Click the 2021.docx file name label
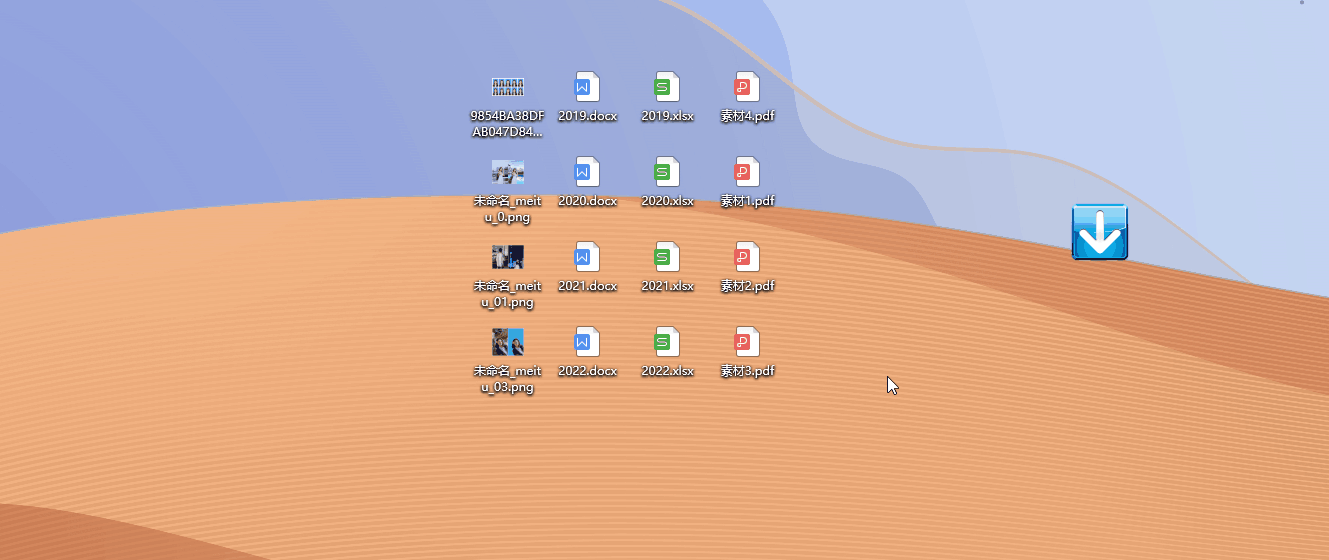Viewport: 1329px width, 560px height. pos(587,286)
